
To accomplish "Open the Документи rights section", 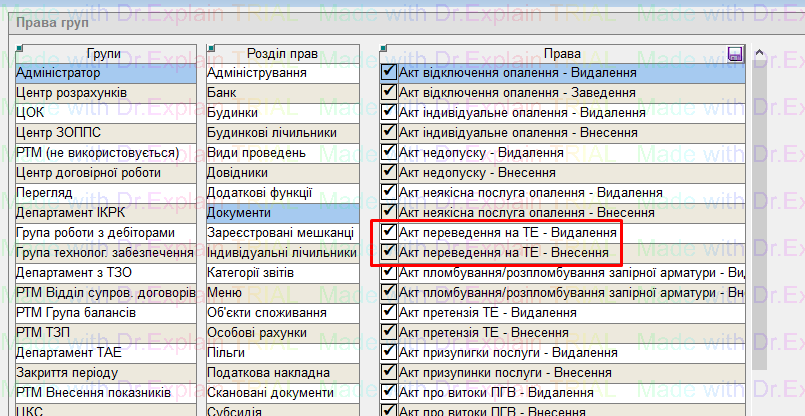I will pos(281,213).
